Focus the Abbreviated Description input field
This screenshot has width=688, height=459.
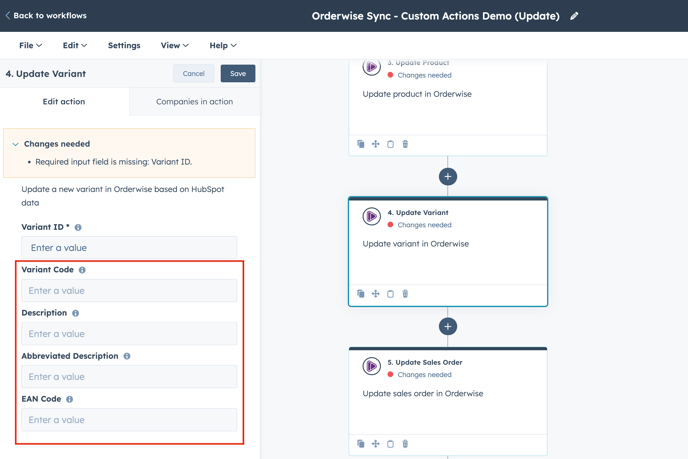point(129,377)
